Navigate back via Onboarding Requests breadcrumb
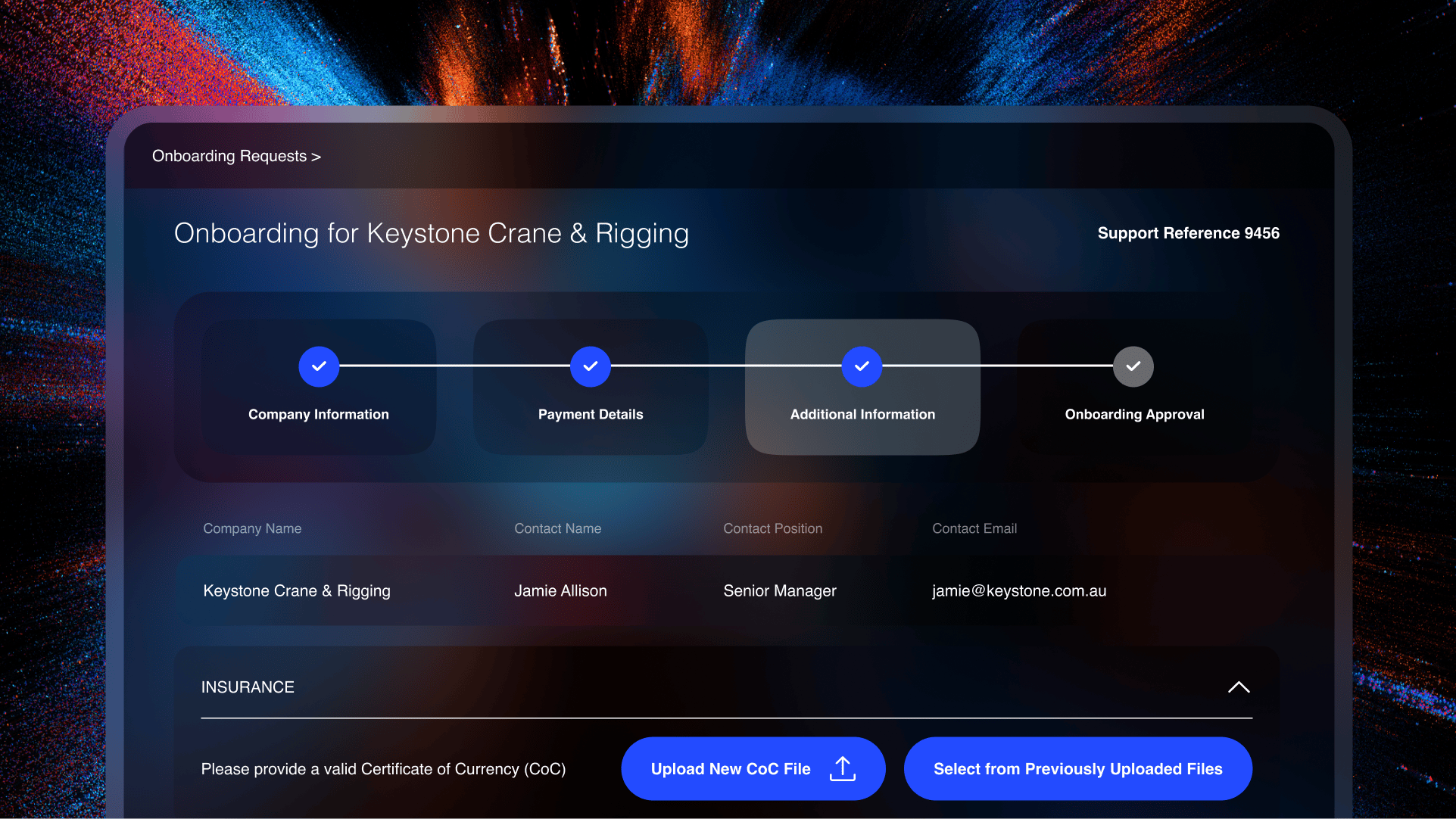This screenshot has width=1456, height=819. click(236, 156)
